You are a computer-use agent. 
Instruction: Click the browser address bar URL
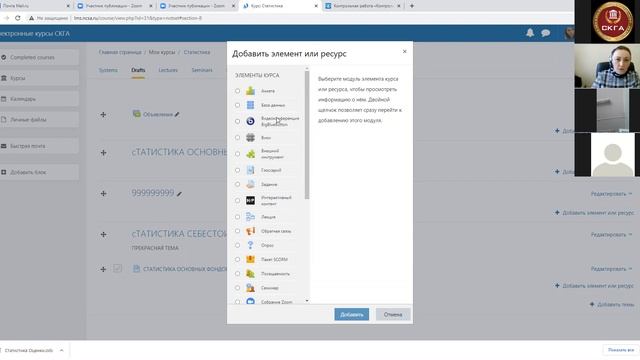138,18
